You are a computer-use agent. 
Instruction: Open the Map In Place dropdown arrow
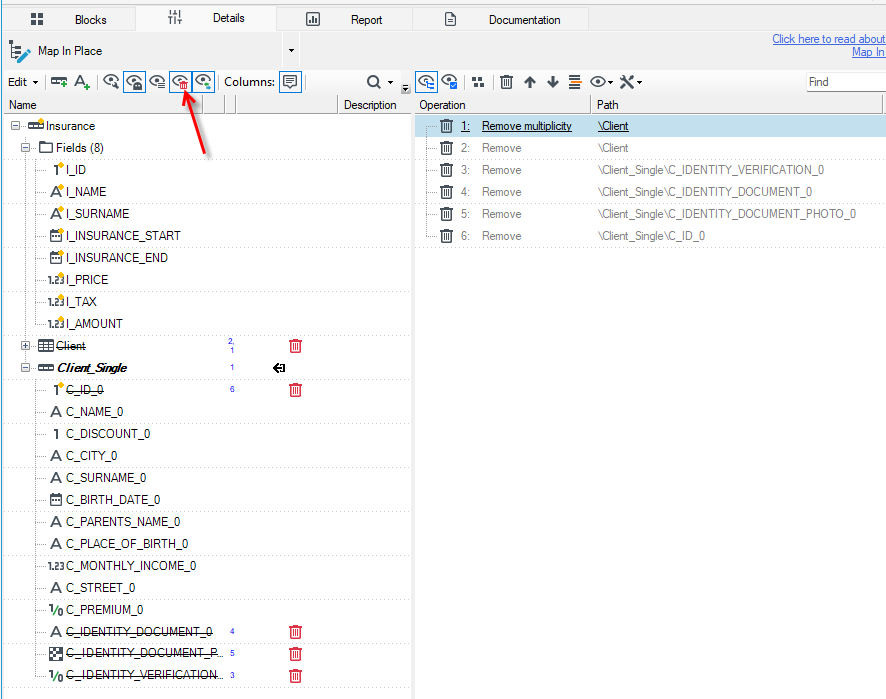point(292,51)
